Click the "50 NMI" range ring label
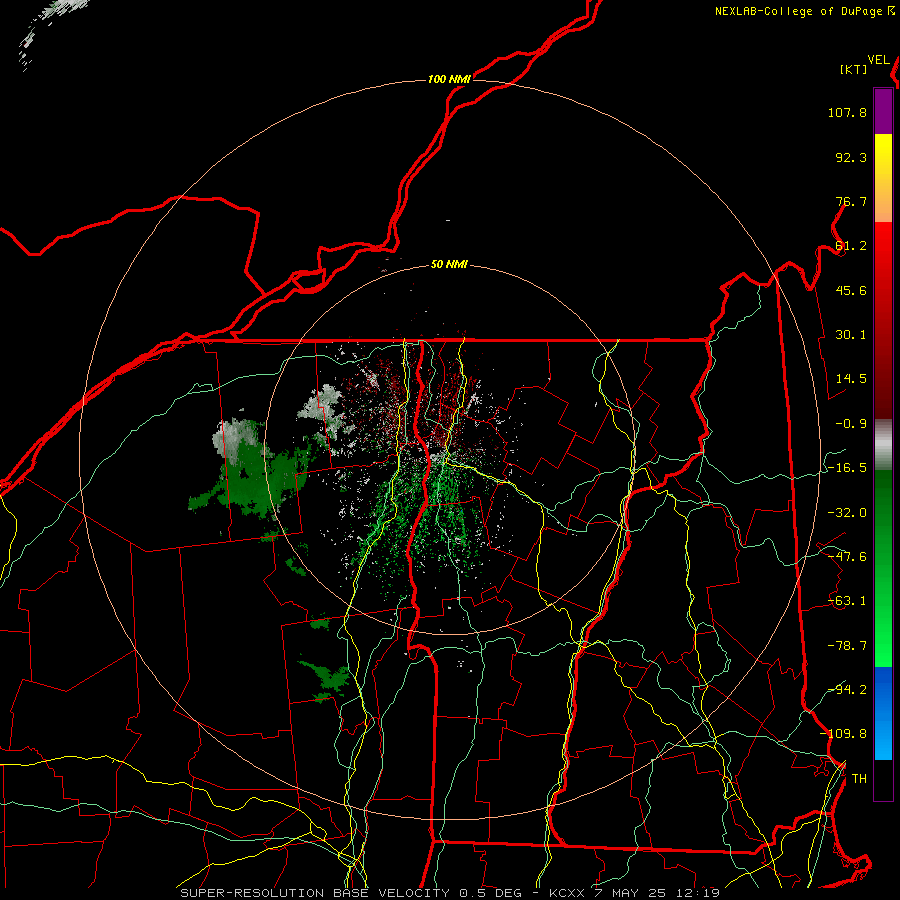Screen dimensions: 900x900 click(449, 265)
